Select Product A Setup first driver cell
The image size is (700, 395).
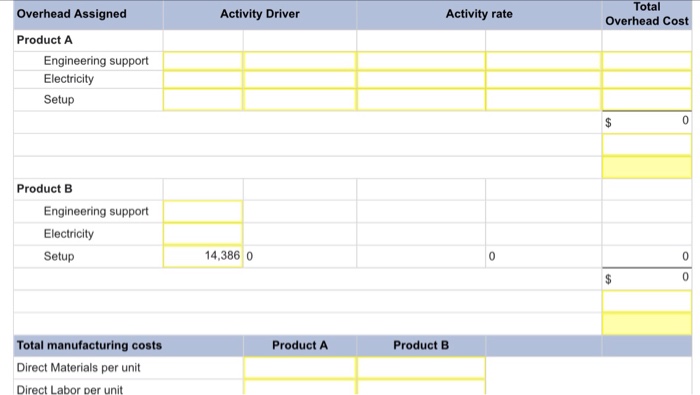pyautogui.click(x=203, y=100)
